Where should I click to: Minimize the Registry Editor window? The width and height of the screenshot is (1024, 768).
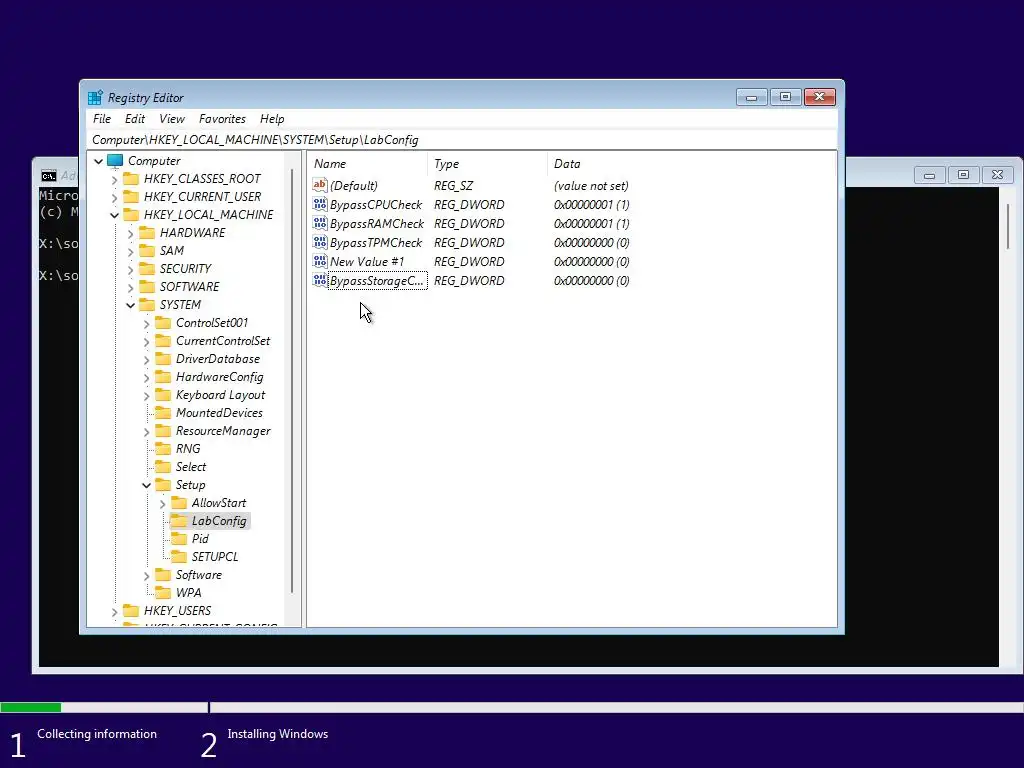pos(751,97)
